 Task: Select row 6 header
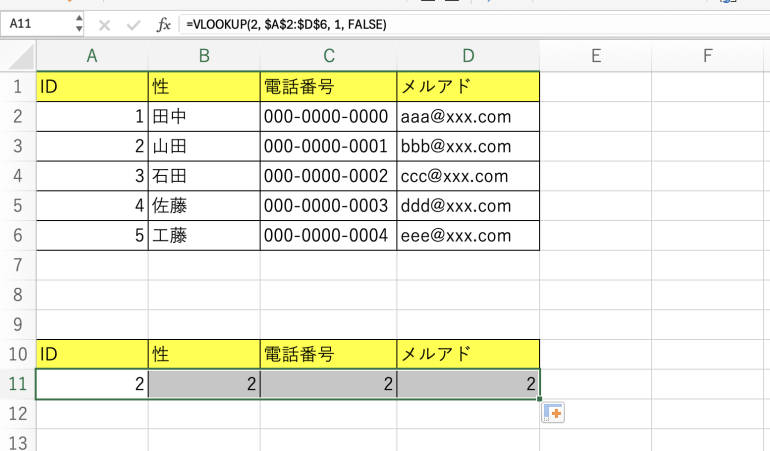click(18, 235)
